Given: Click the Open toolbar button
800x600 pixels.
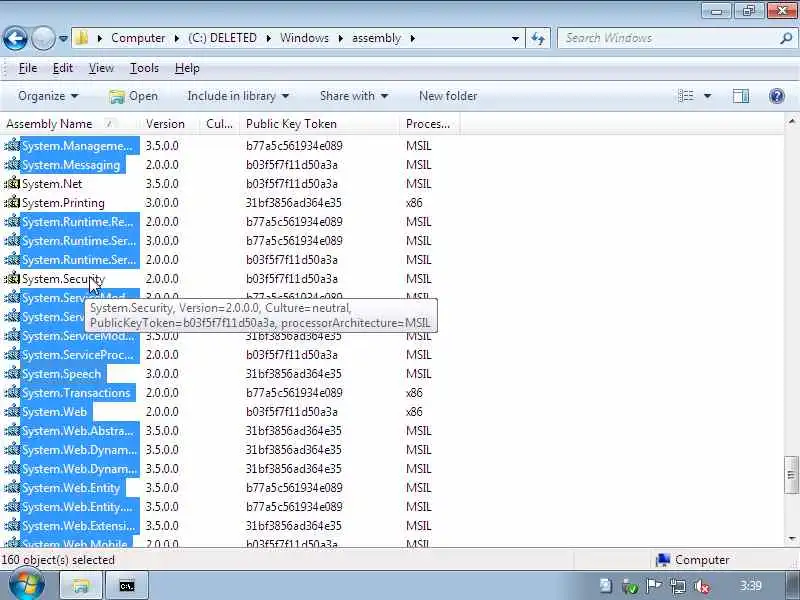Looking at the screenshot, I should pos(133,96).
